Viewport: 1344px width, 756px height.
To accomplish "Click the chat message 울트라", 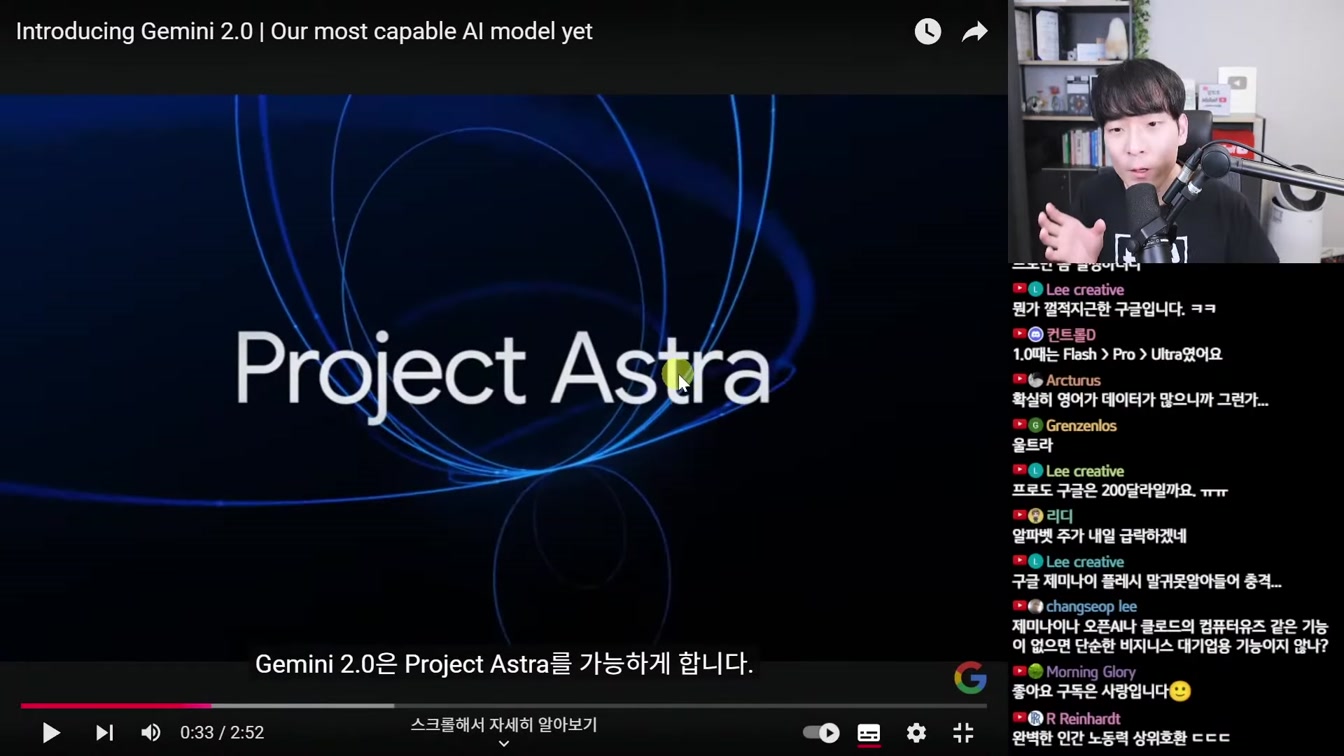I will (x=1032, y=445).
